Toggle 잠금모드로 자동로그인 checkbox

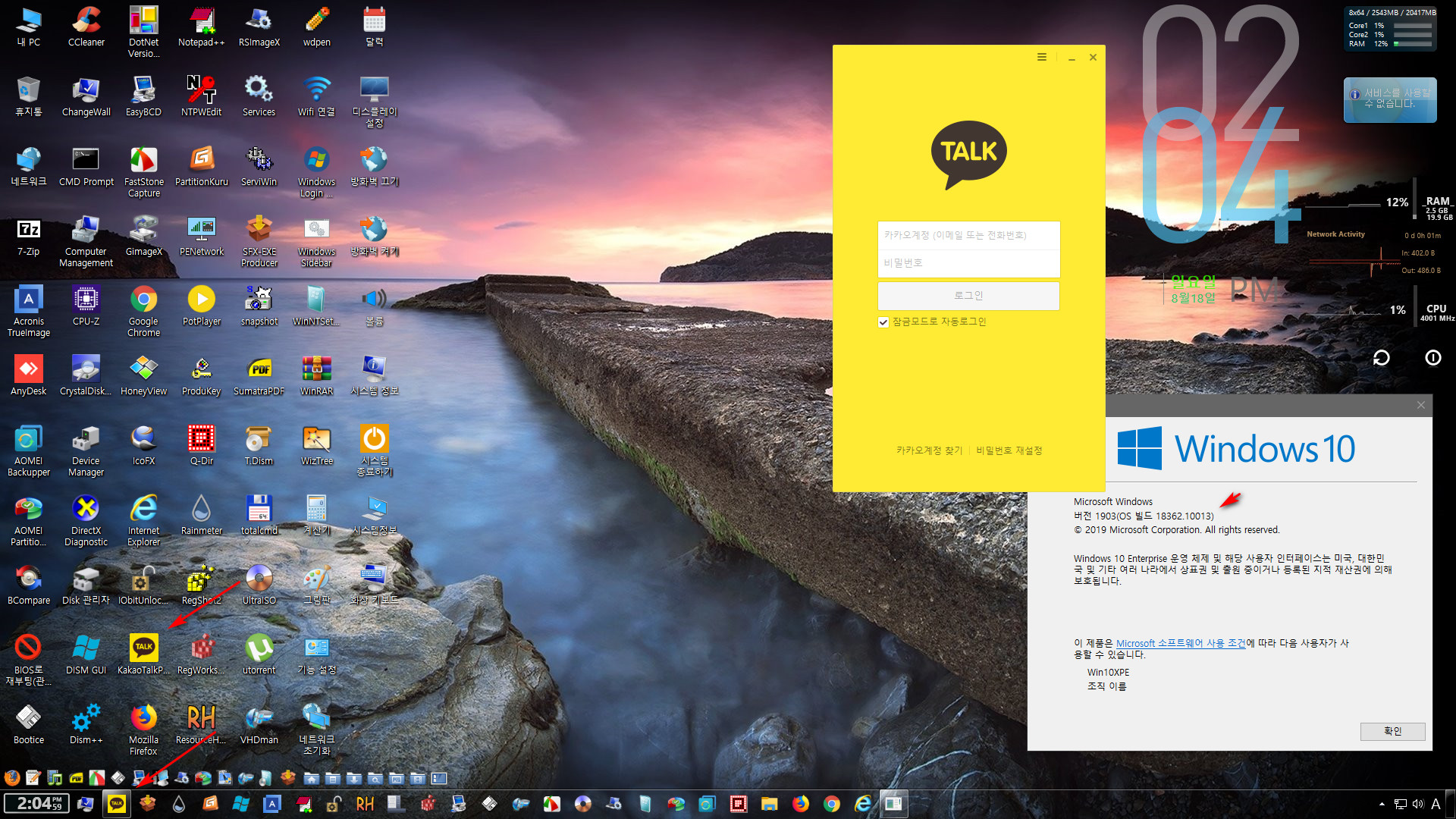pos(883,322)
